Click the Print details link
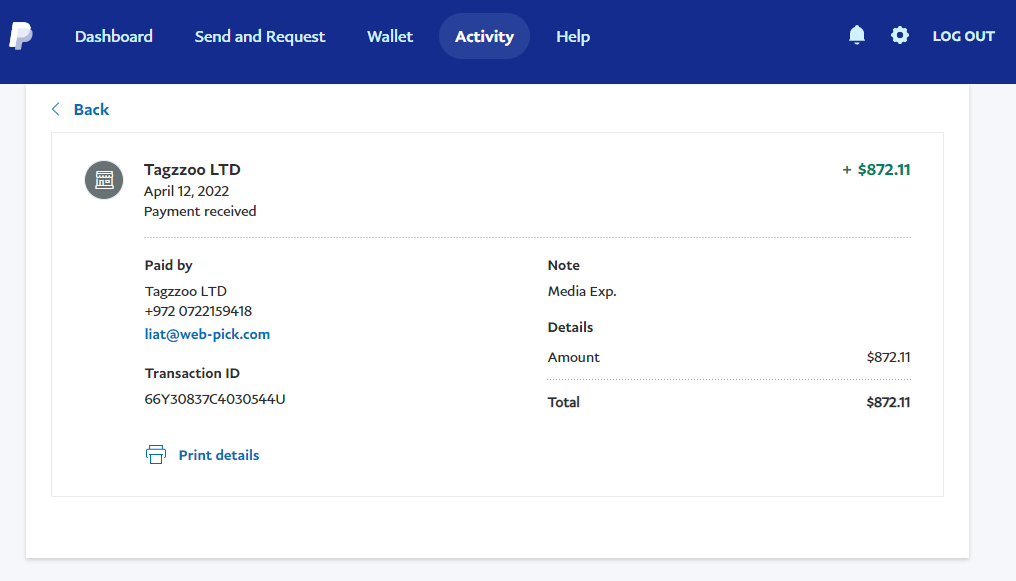 [219, 455]
